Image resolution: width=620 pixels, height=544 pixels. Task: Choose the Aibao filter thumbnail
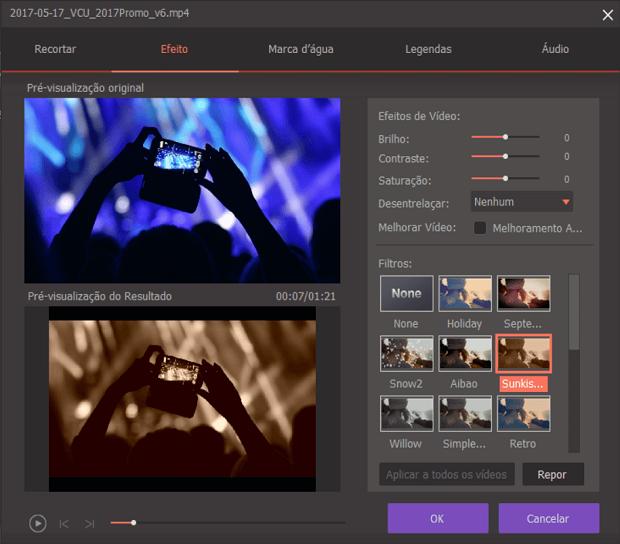[465, 354]
